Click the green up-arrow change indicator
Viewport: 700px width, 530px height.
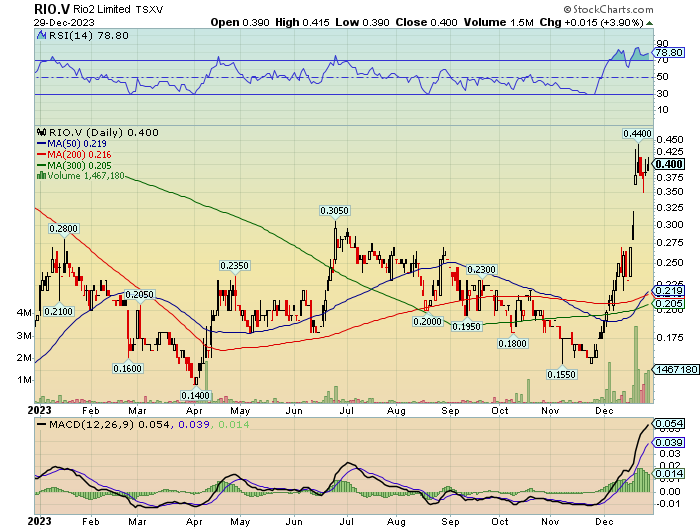(650, 23)
